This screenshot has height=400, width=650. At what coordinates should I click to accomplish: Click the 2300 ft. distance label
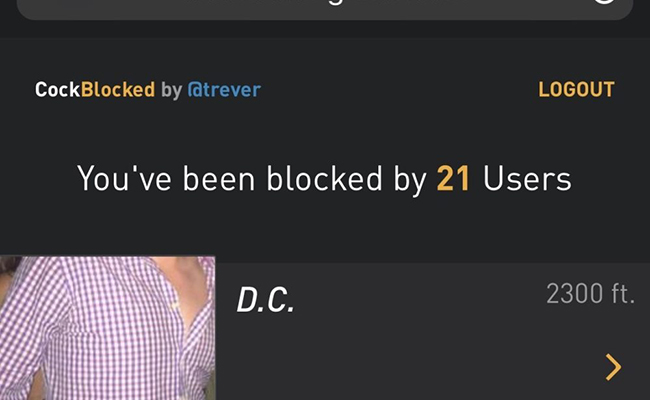[x=590, y=293]
